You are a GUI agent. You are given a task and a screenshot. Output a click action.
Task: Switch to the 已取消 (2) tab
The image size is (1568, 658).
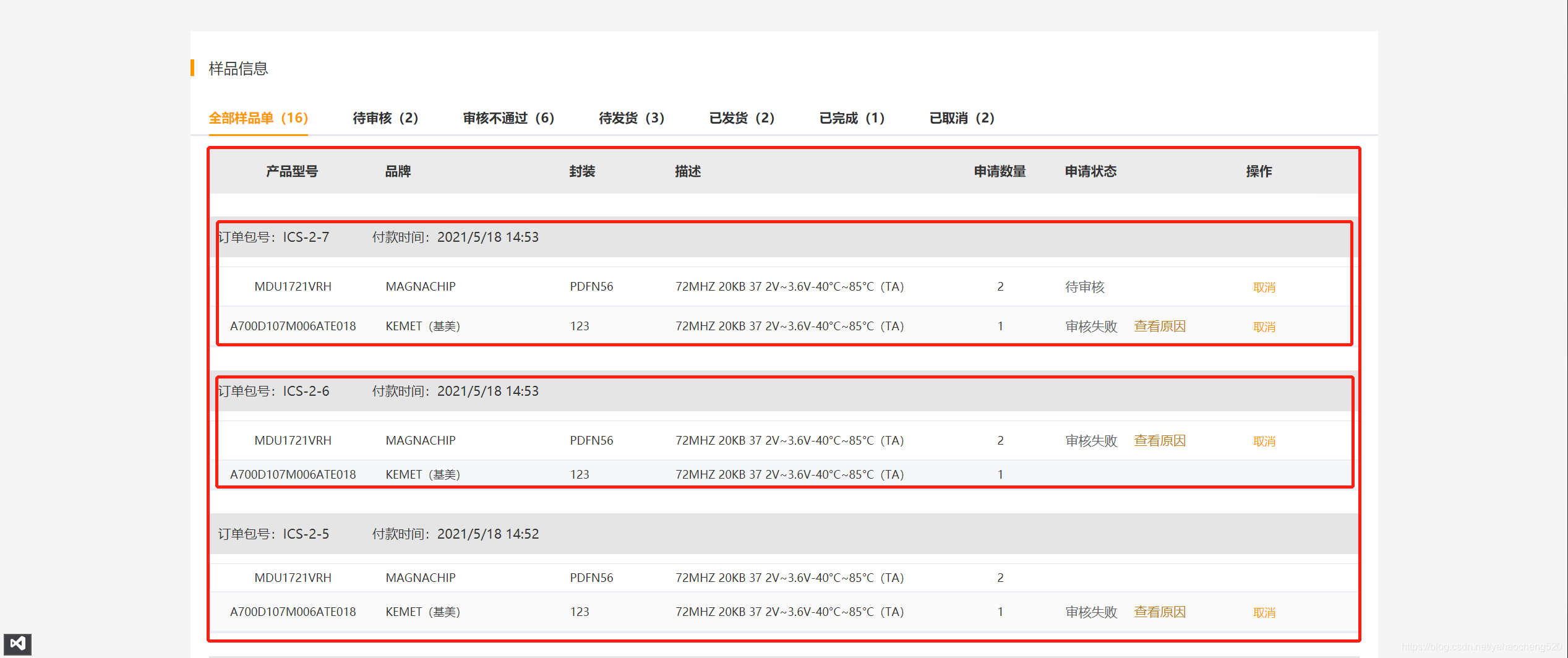coord(962,117)
